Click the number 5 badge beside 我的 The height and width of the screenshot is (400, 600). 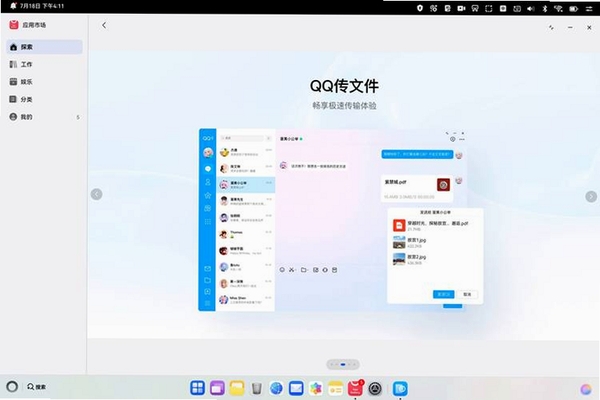pos(78,117)
